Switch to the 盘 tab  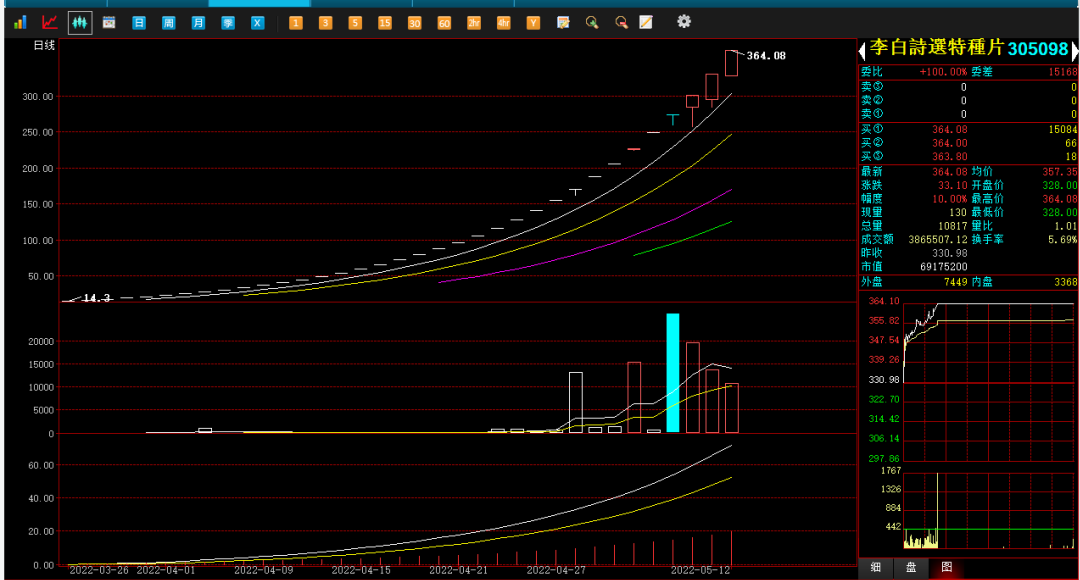(911, 568)
